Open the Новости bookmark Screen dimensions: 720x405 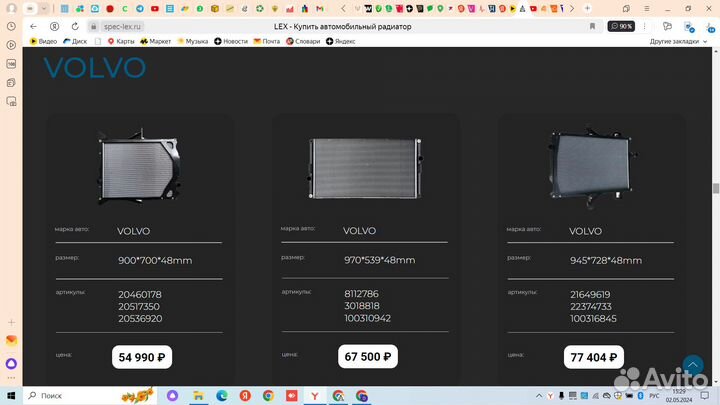231,41
